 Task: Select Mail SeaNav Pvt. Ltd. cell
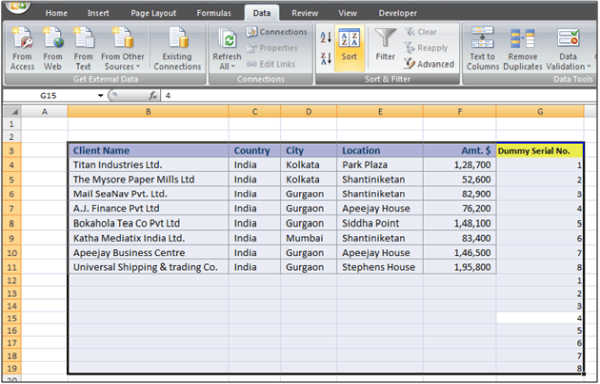pos(148,194)
